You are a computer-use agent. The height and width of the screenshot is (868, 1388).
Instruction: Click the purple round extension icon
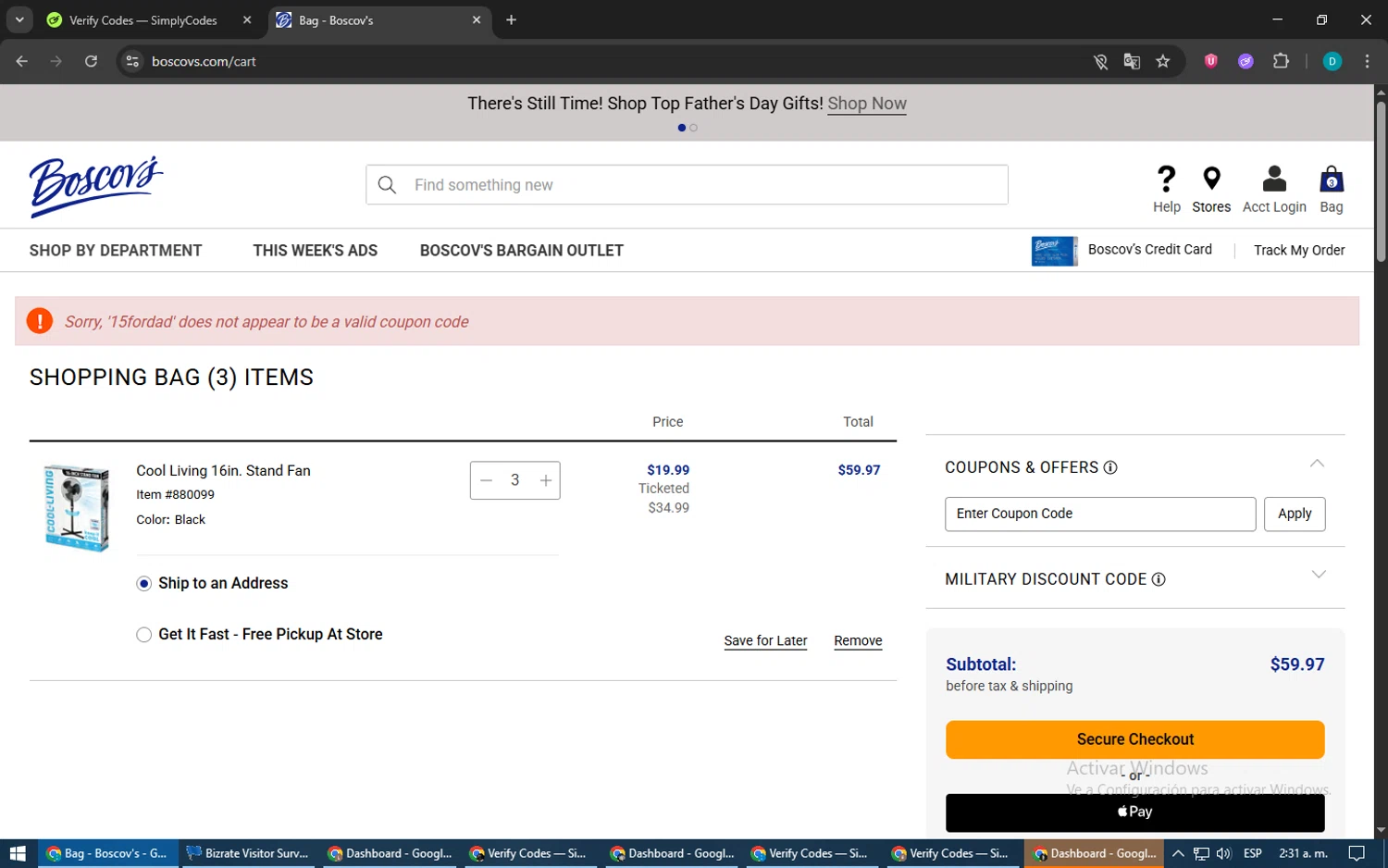coord(1245,61)
